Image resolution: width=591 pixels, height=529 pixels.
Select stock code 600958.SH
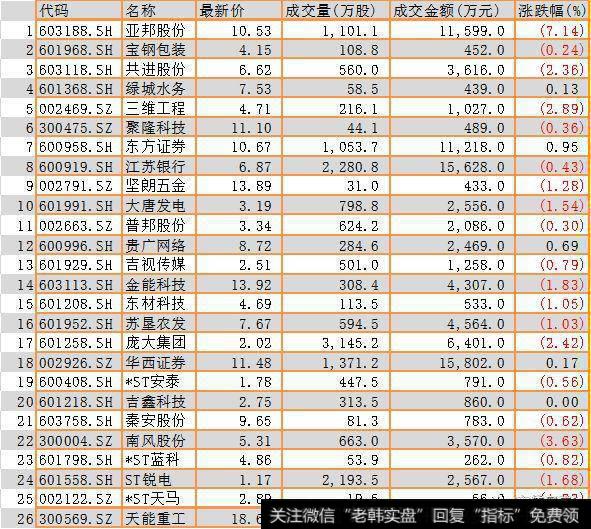point(76,147)
